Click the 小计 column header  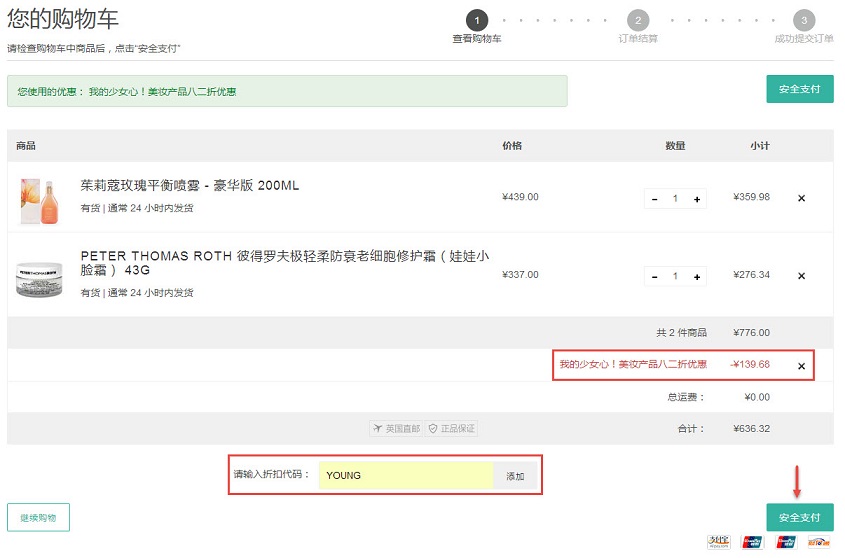760,146
